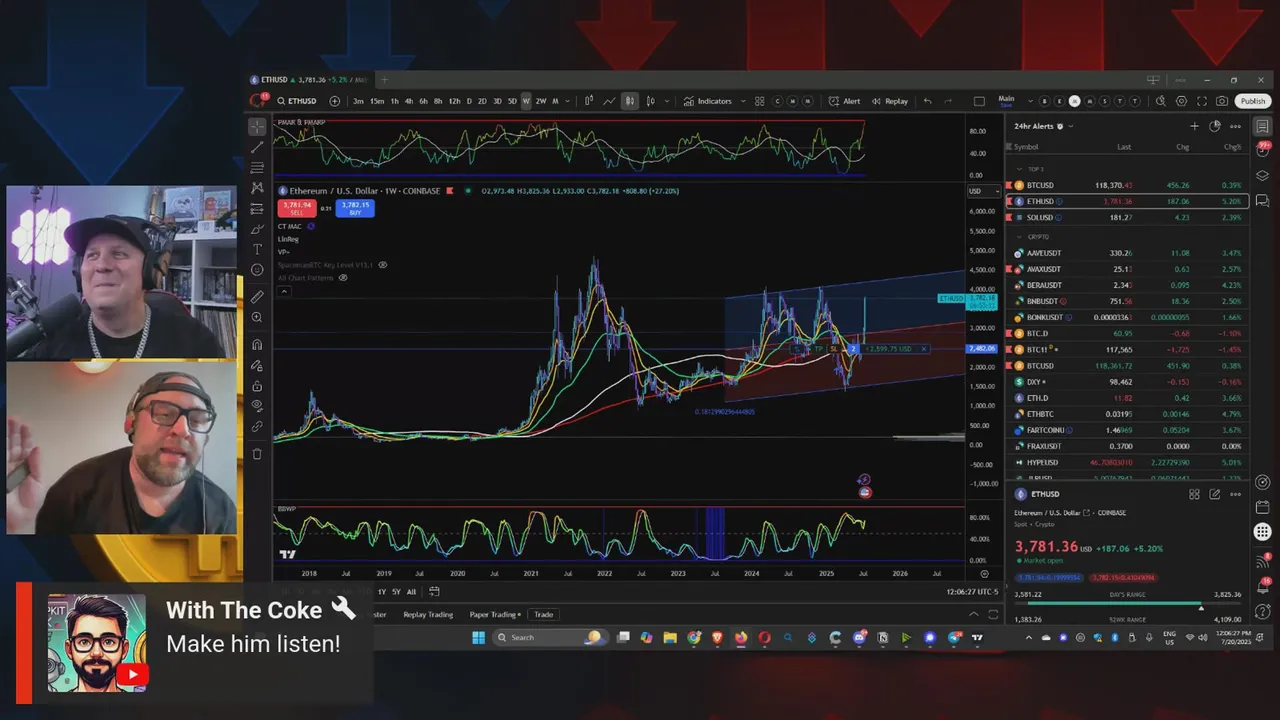Toggle lock all drawings icon
Viewport: 1280px width, 720px height.
(x=257, y=386)
